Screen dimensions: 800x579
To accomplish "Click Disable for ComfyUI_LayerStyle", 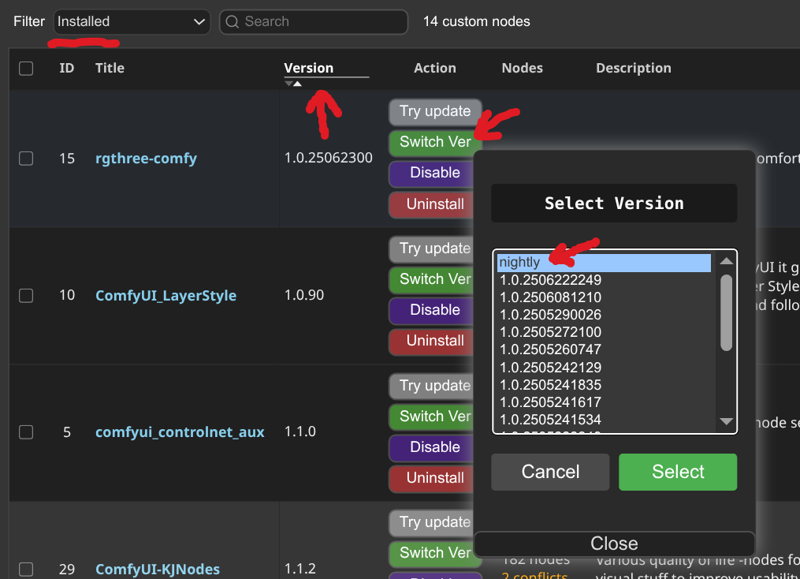I will (x=432, y=311).
